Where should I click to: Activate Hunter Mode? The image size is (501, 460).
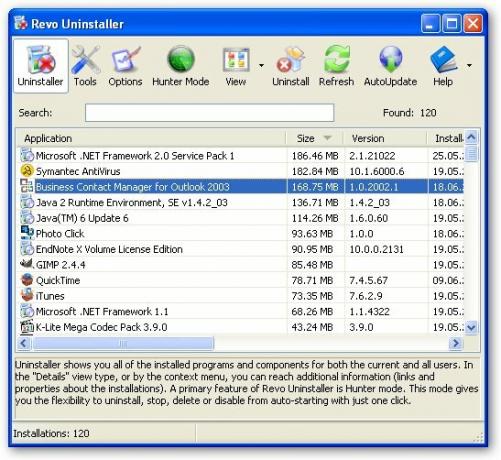pos(180,66)
